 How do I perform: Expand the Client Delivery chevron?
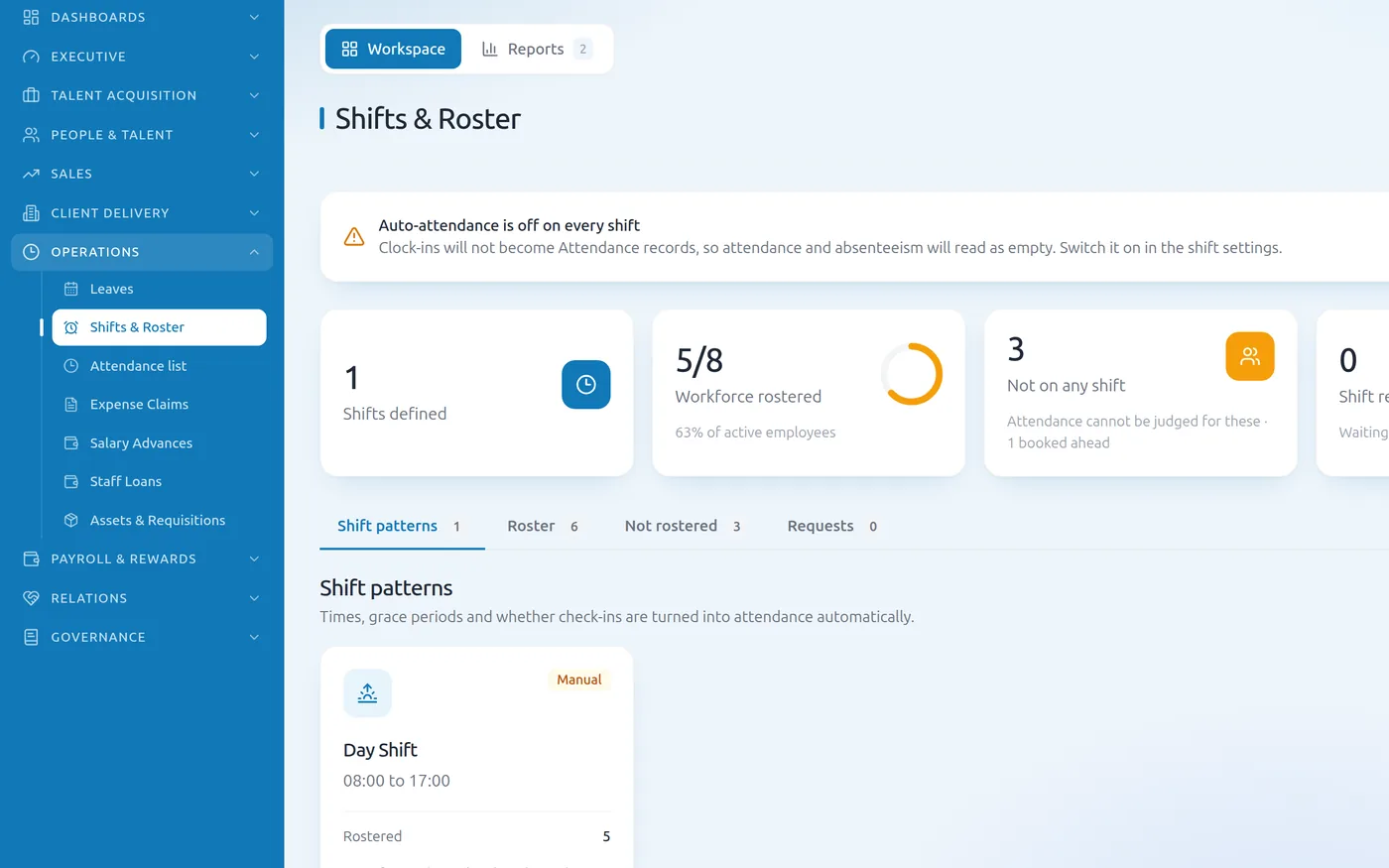tap(254, 213)
